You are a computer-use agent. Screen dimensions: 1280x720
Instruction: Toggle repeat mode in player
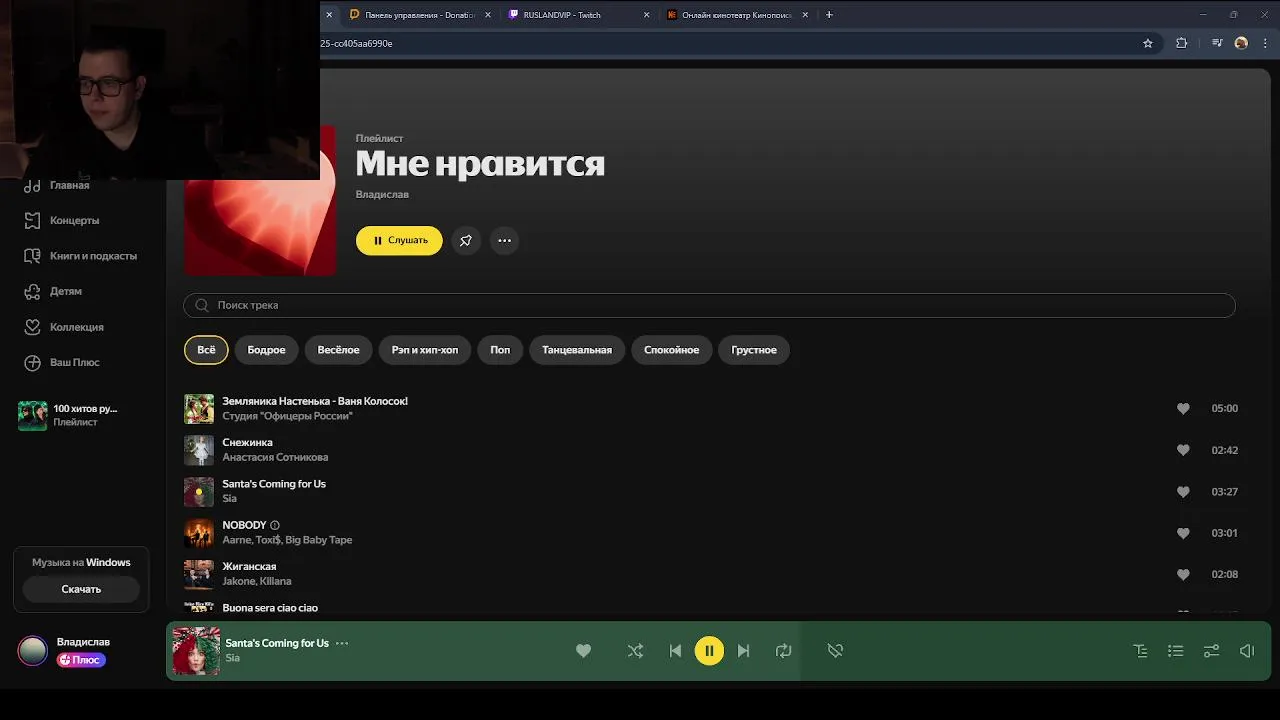tap(783, 651)
